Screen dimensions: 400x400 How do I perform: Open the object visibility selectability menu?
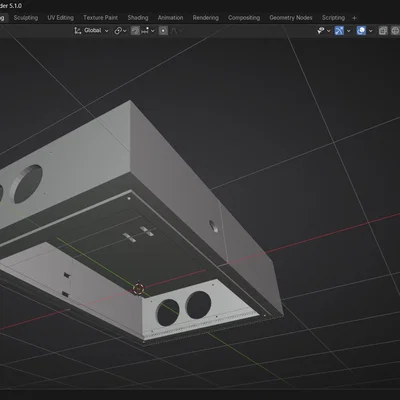323,31
